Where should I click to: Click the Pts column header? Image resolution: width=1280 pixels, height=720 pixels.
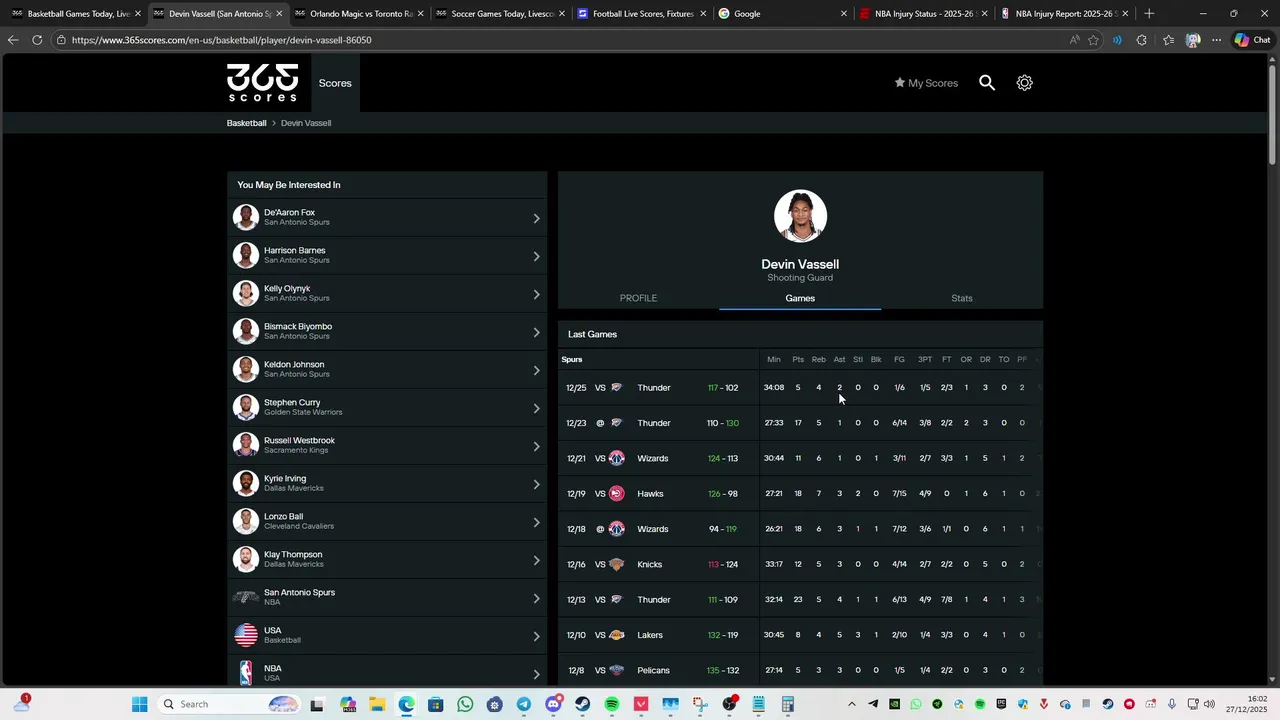[798, 360]
